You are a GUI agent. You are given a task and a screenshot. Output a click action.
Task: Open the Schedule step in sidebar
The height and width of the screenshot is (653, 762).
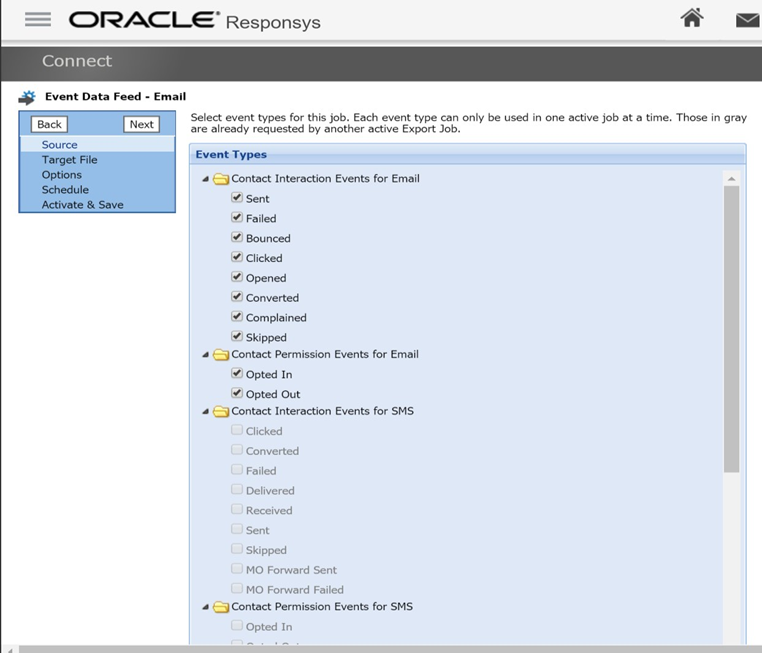click(65, 190)
